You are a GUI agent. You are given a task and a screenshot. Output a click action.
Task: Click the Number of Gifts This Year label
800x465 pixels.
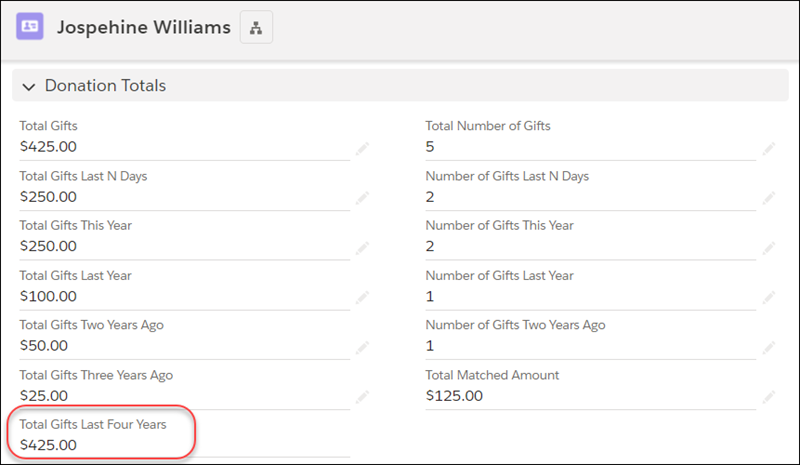tap(499, 225)
